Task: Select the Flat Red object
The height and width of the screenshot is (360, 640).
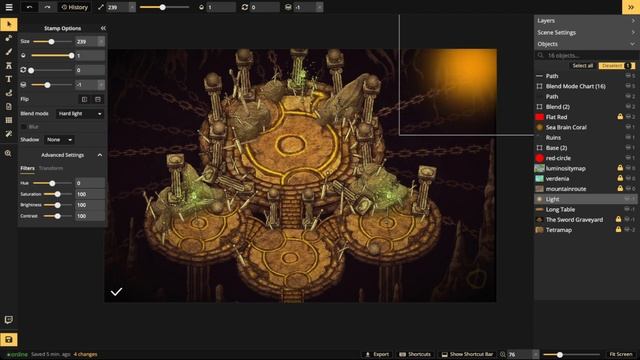Action: click(x=587, y=117)
